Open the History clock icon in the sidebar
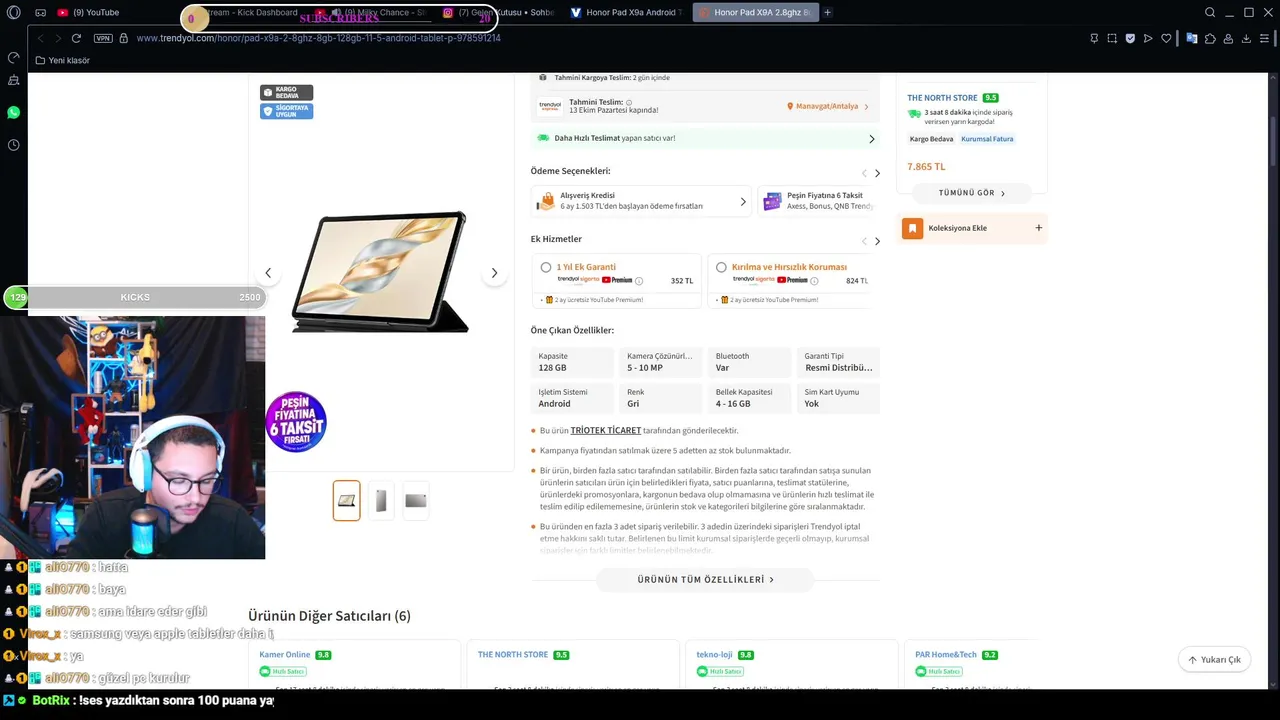This screenshot has height=720, width=1280. coord(13,145)
